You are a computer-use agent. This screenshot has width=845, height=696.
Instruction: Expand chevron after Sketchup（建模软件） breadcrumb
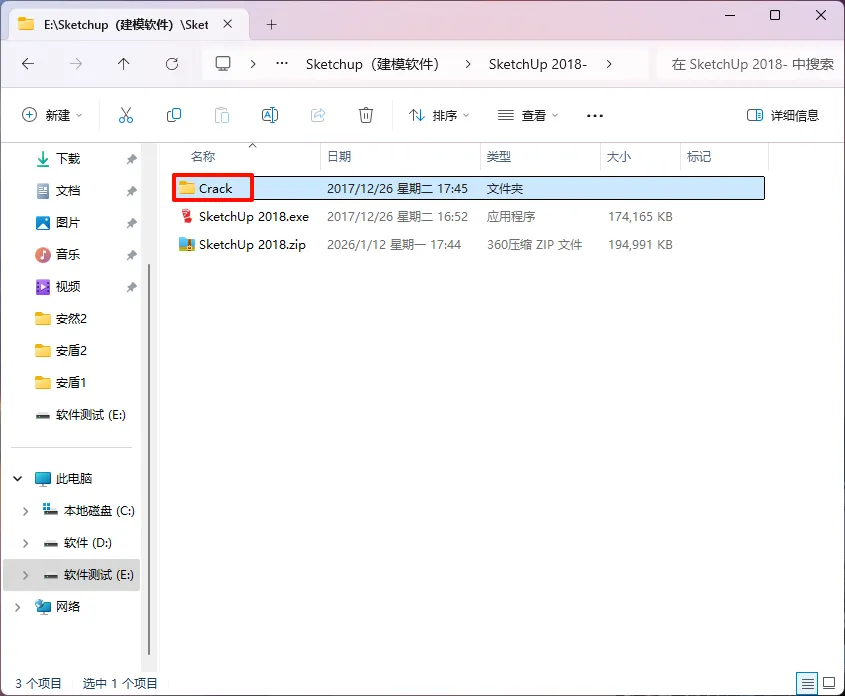pos(468,64)
